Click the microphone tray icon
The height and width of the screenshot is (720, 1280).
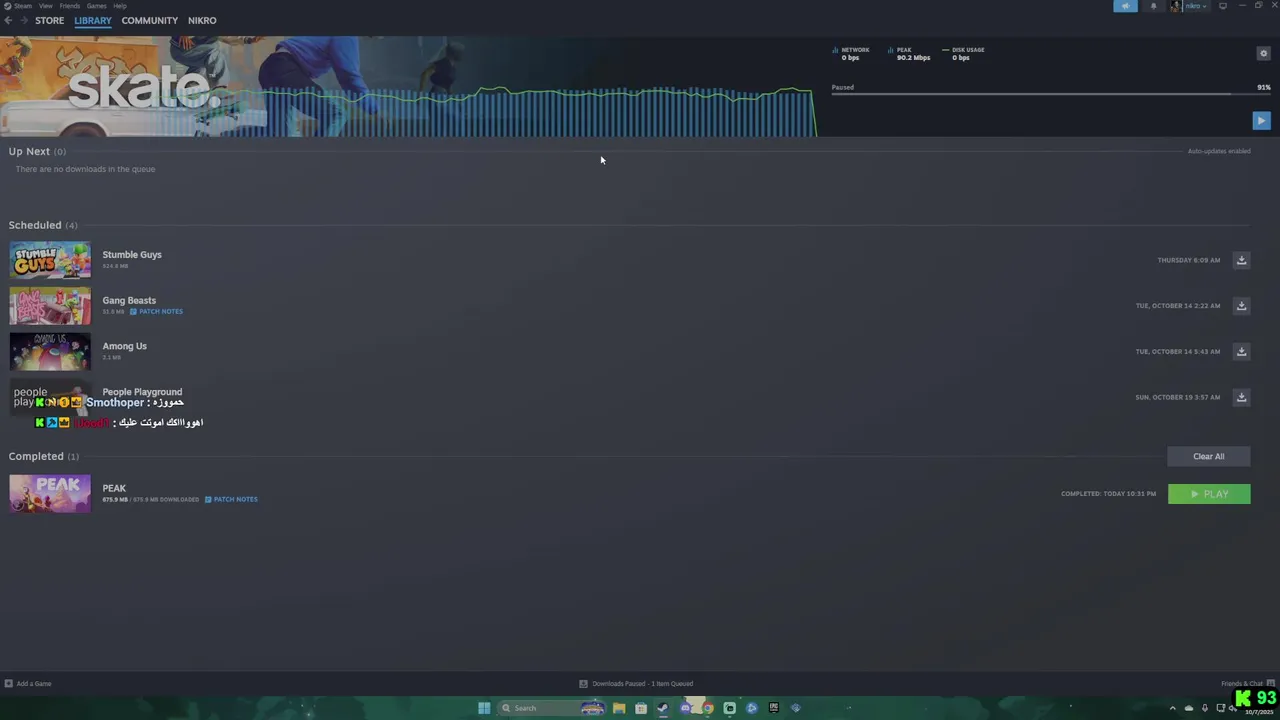click(1205, 708)
